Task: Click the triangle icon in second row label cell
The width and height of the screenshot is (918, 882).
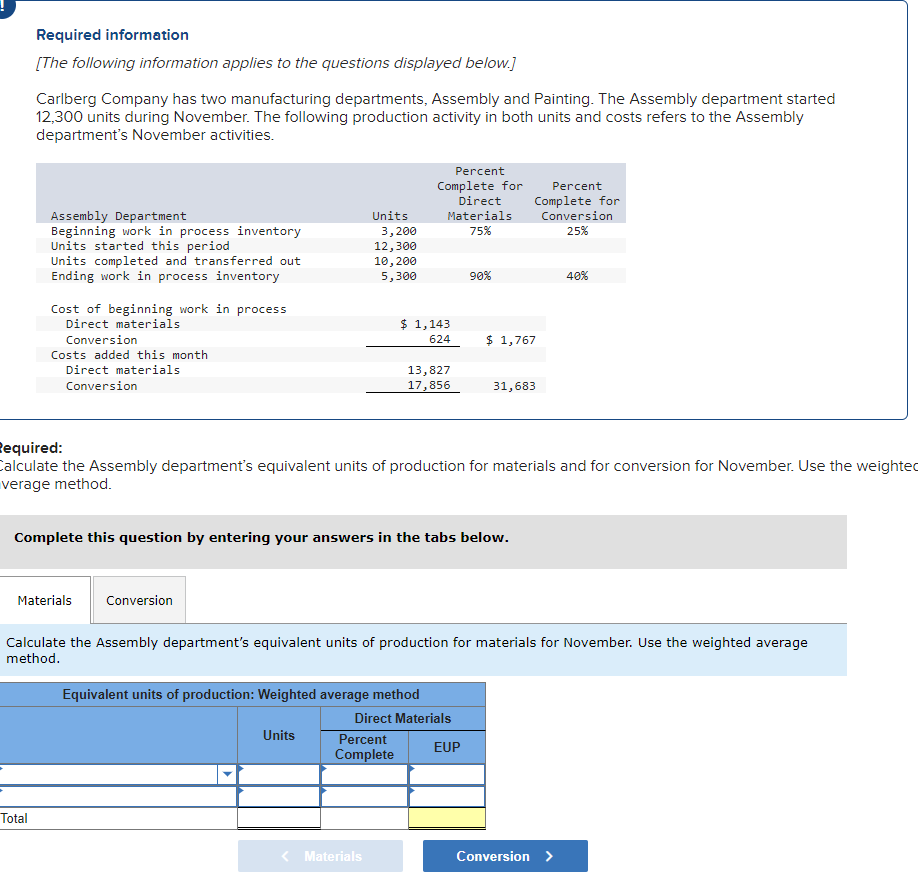Action: tap(3, 789)
